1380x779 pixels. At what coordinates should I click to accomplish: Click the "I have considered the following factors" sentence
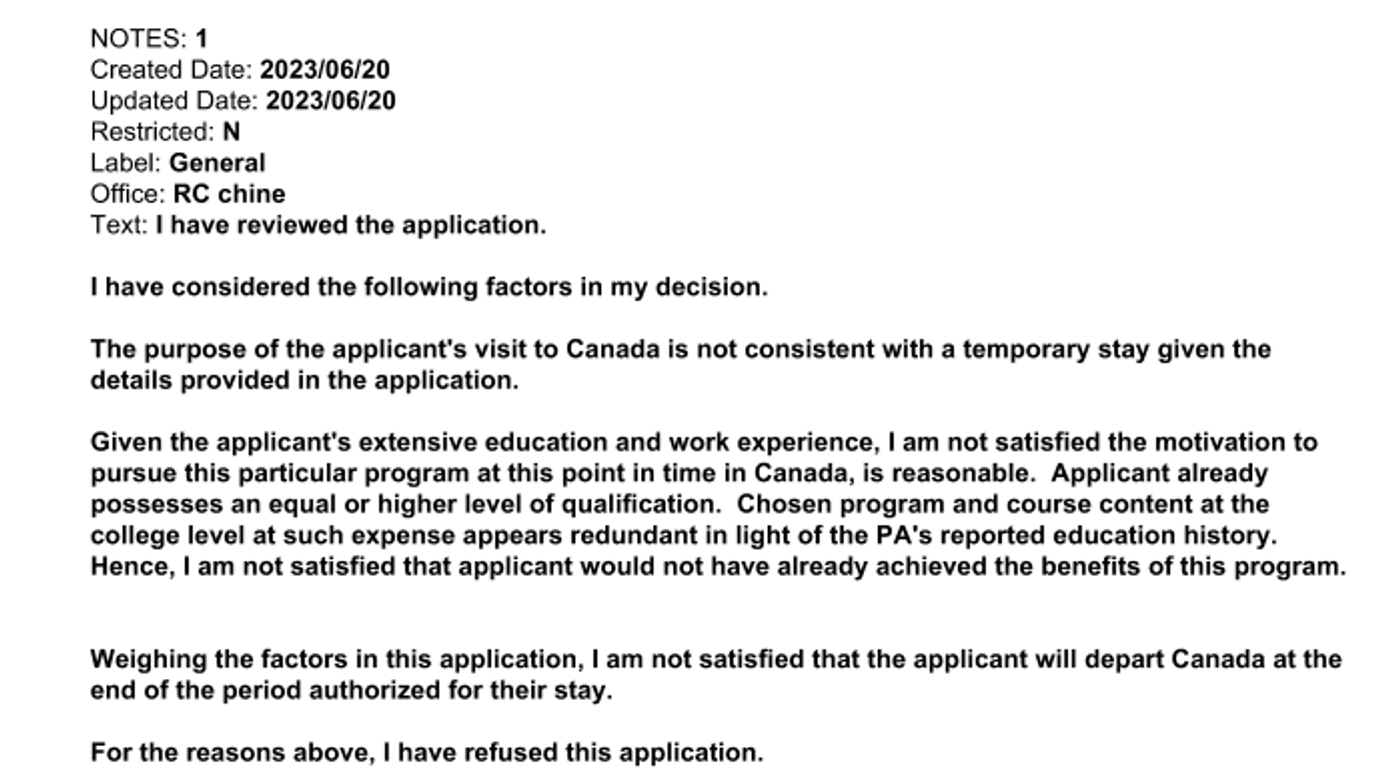429,288
